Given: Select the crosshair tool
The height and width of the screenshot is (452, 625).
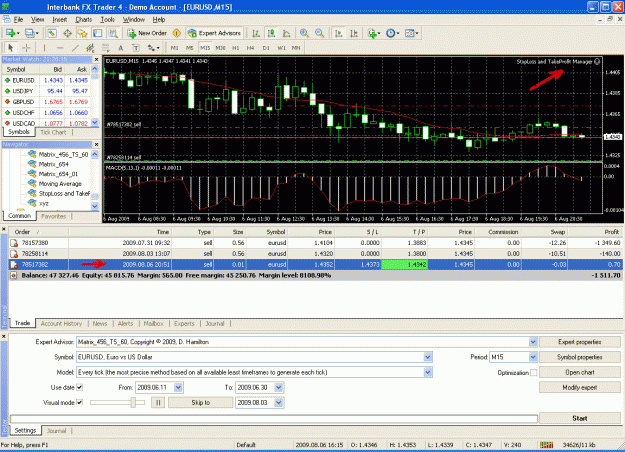Looking at the screenshot, I should pyautogui.click(x=26, y=48).
